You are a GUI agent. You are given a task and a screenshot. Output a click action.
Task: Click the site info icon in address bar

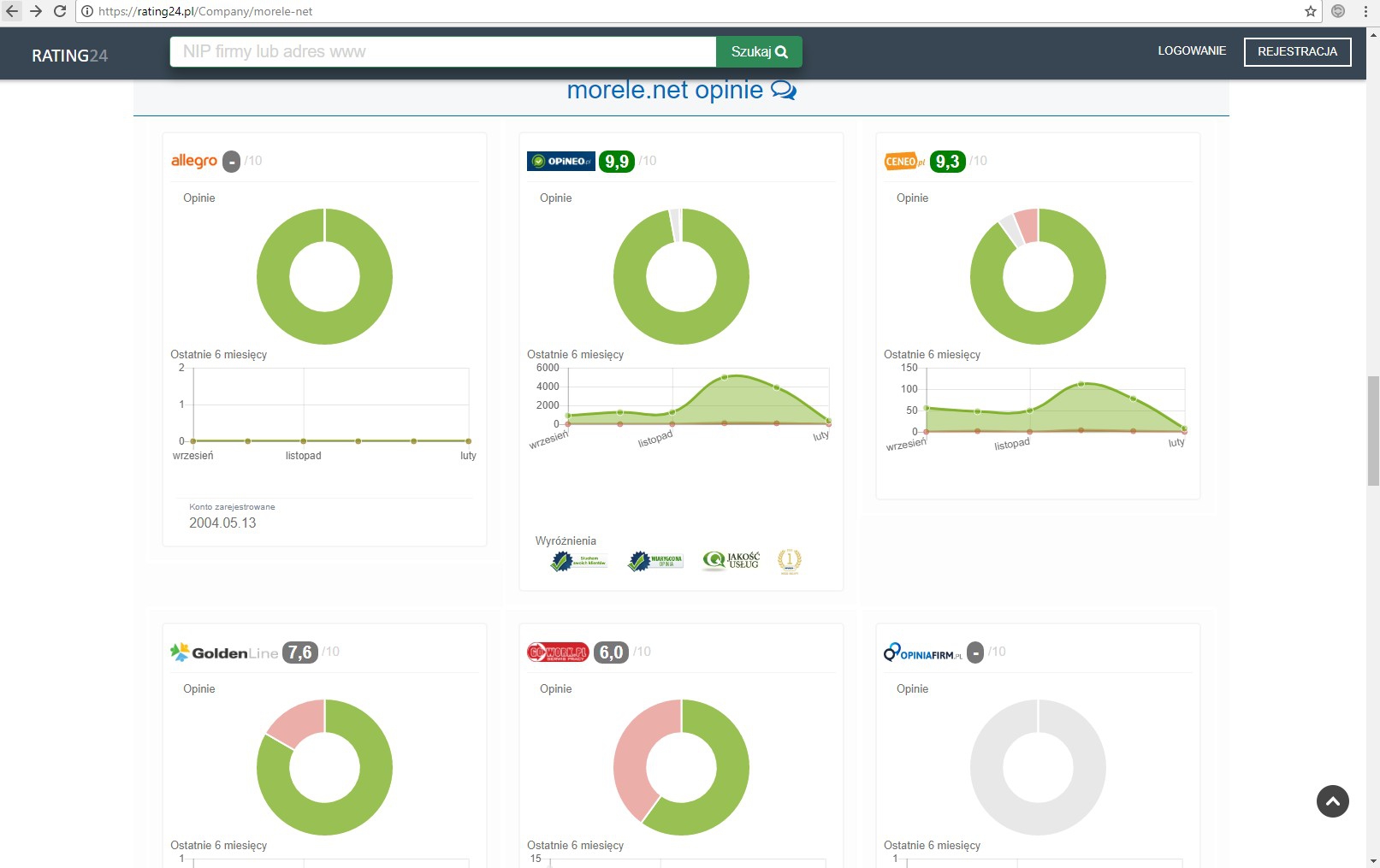(x=87, y=11)
